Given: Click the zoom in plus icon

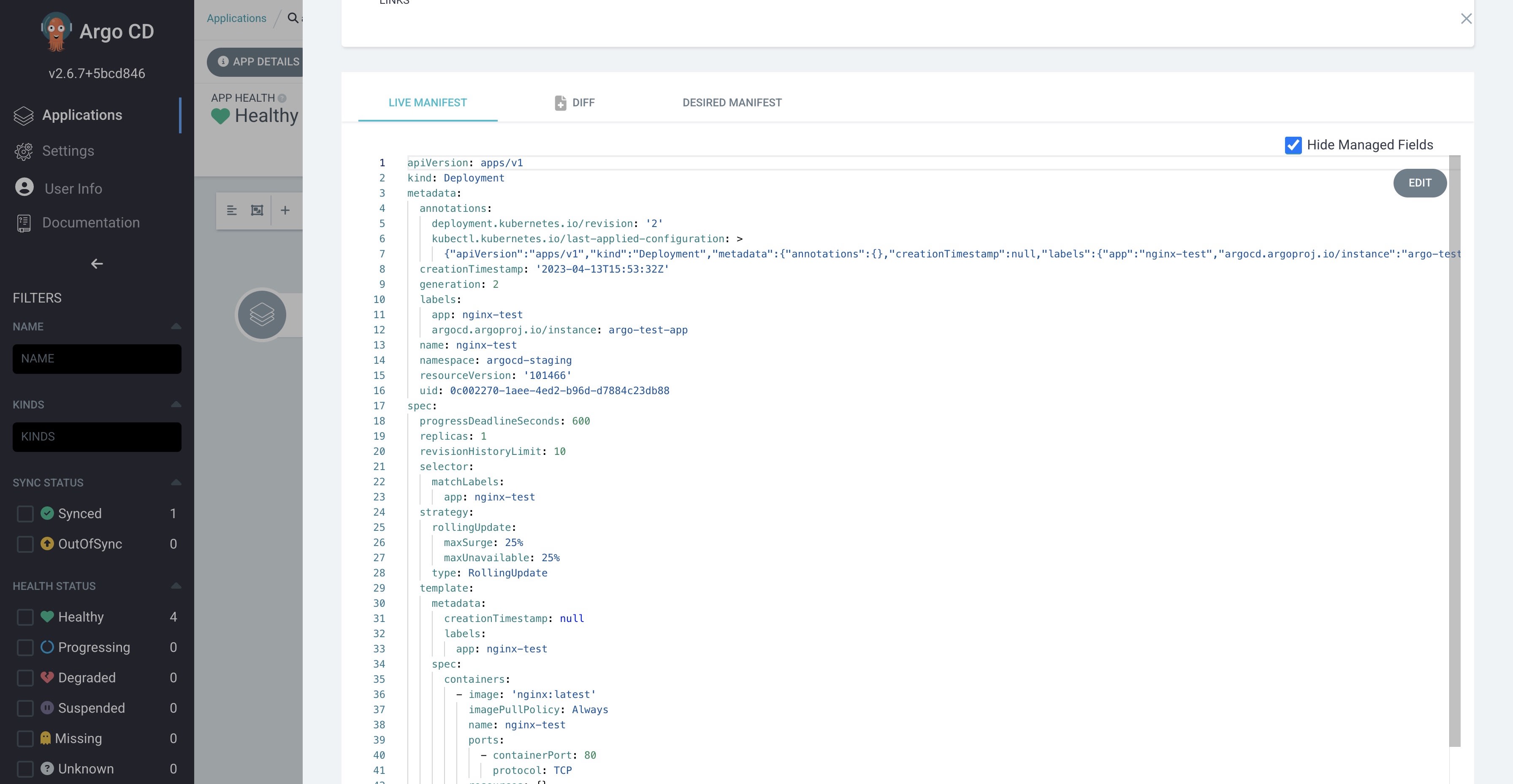Looking at the screenshot, I should (x=285, y=210).
